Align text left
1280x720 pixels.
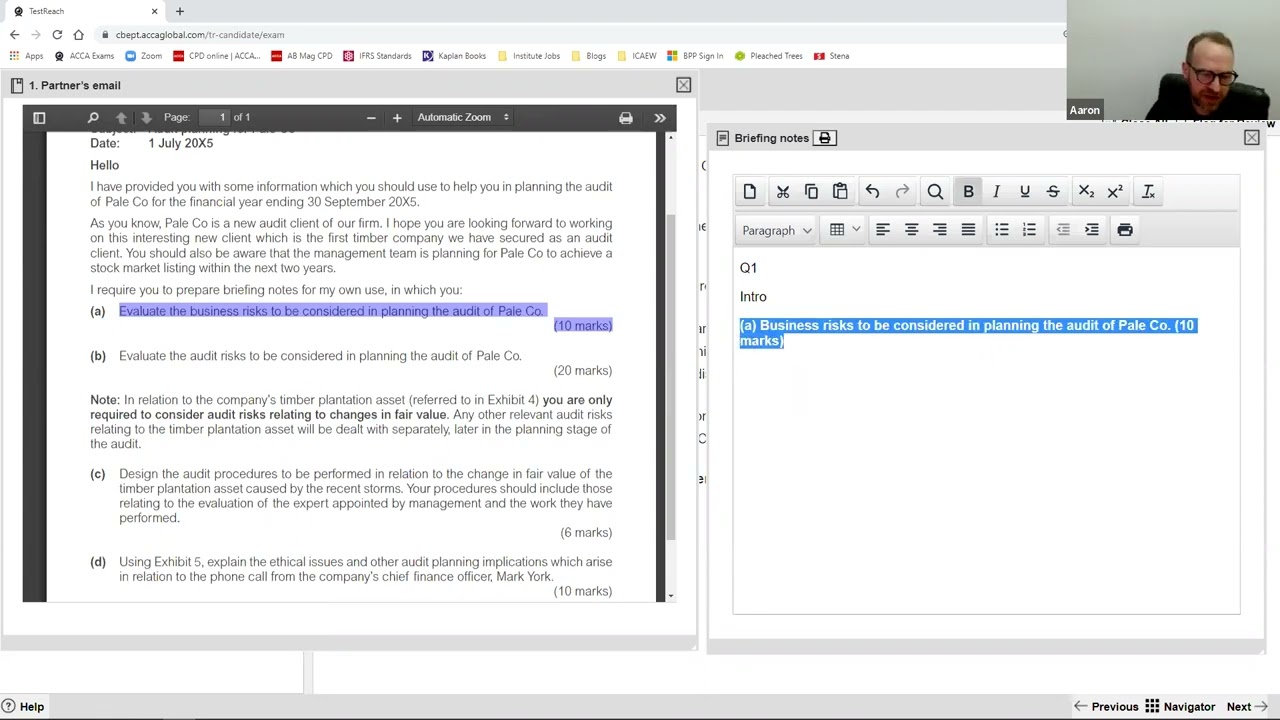tap(883, 230)
